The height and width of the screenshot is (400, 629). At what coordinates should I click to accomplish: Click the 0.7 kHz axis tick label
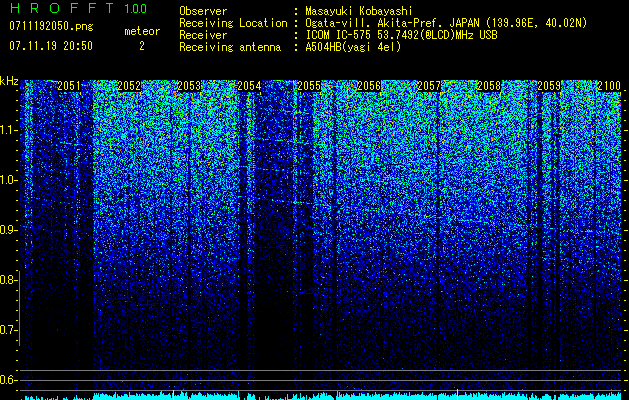7,330
